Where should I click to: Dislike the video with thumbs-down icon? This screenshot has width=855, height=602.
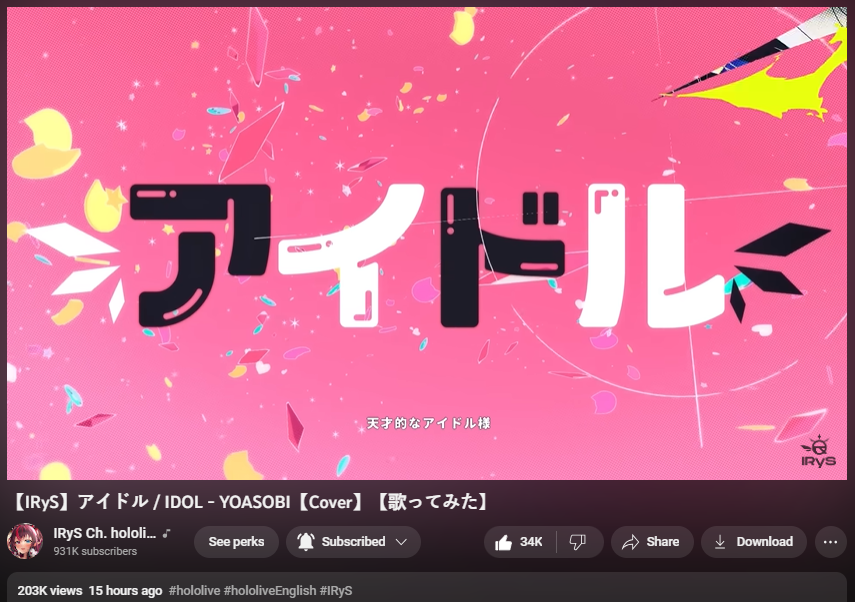pyautogui.click(x=577, y=541)
